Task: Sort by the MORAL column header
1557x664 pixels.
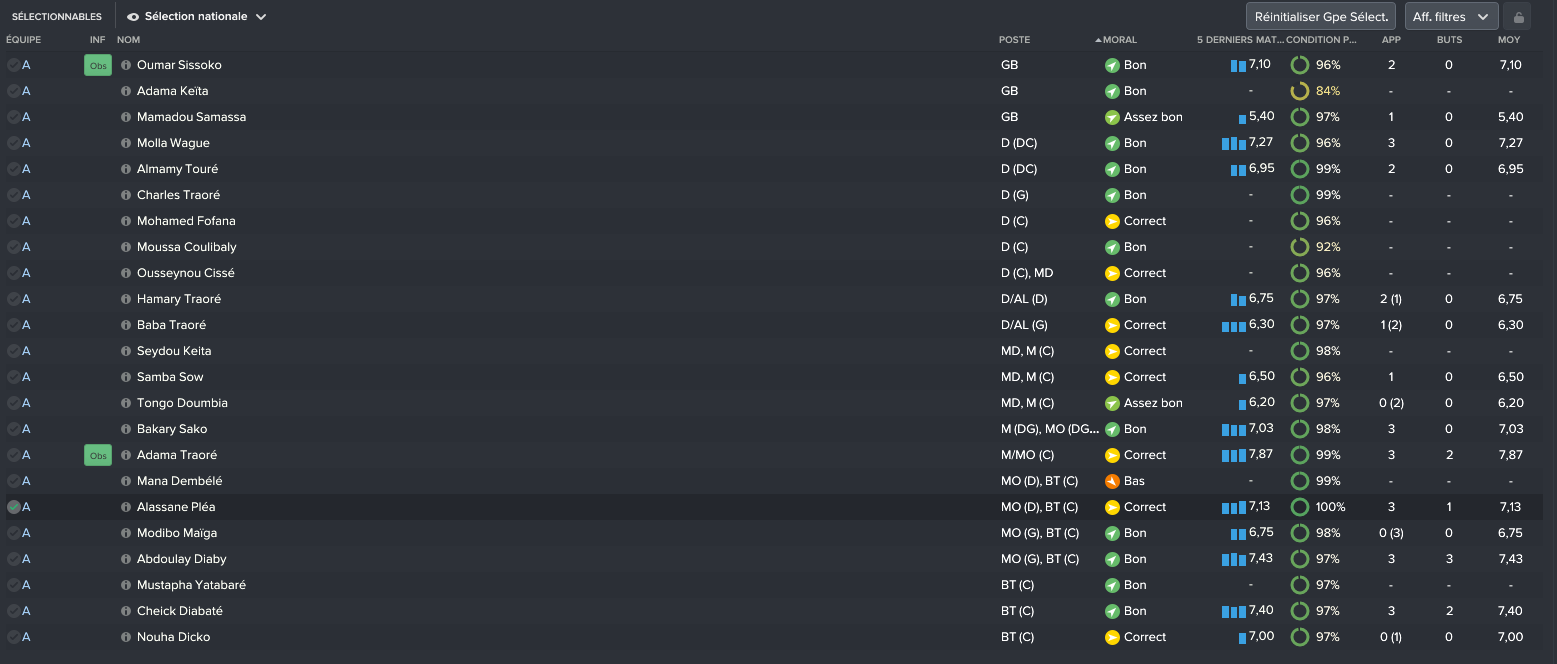Action: (1119, 40)
